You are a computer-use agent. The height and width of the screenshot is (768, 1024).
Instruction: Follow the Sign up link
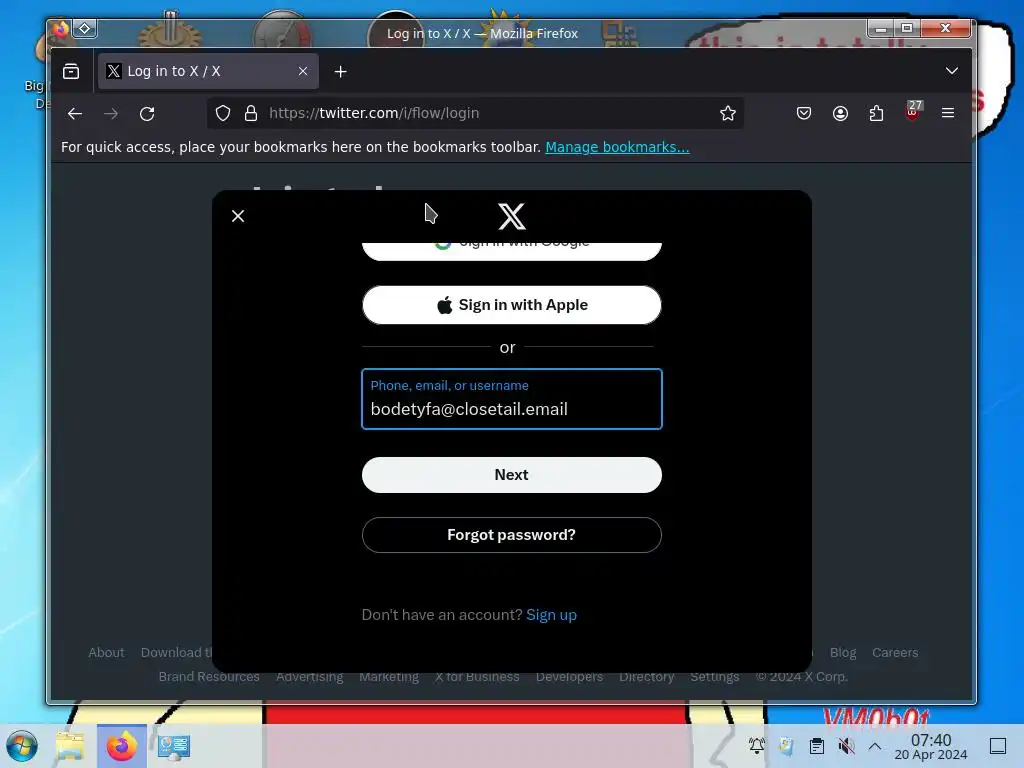[551, 615]
